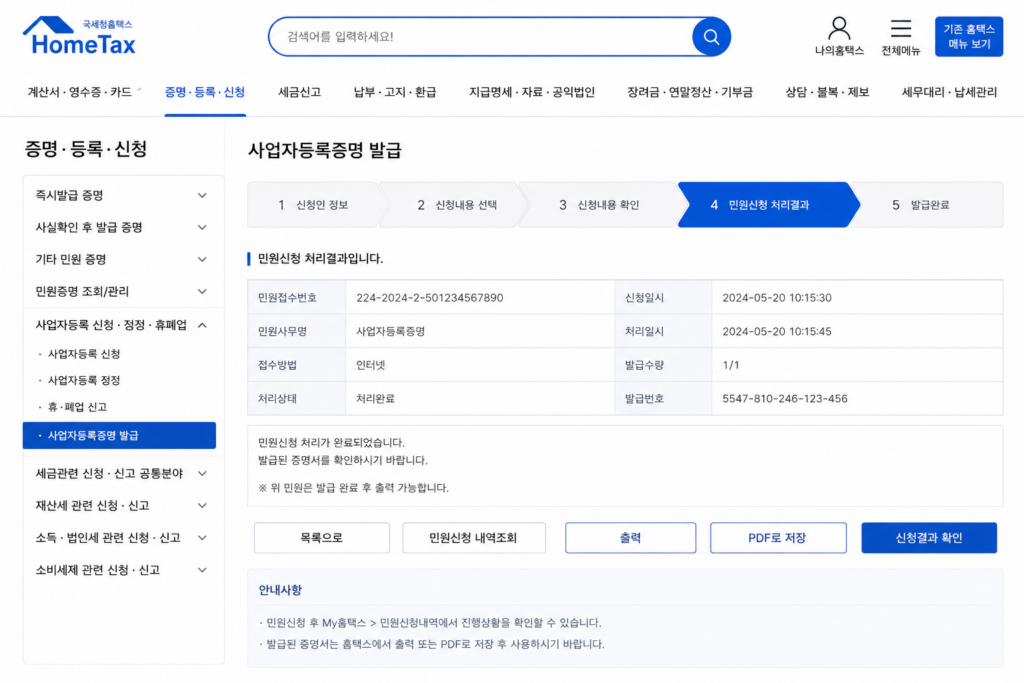
Task: Click 처리상태 value 처리완료
Action: point(376,398)
